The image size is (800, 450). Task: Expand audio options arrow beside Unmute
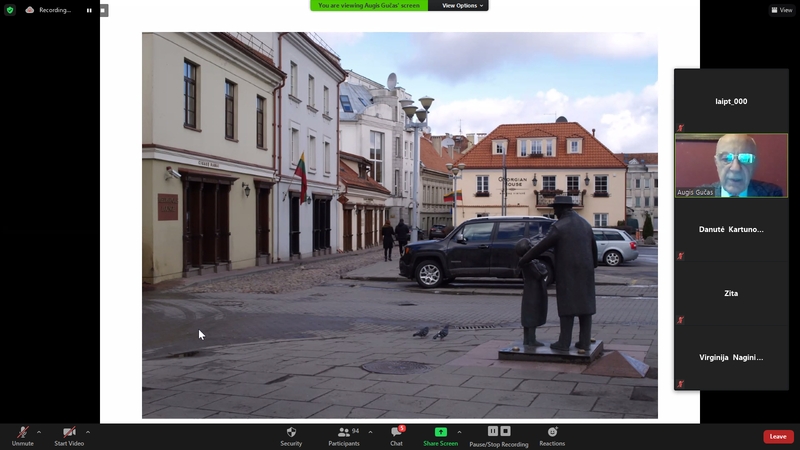click(x=39, y=432)
